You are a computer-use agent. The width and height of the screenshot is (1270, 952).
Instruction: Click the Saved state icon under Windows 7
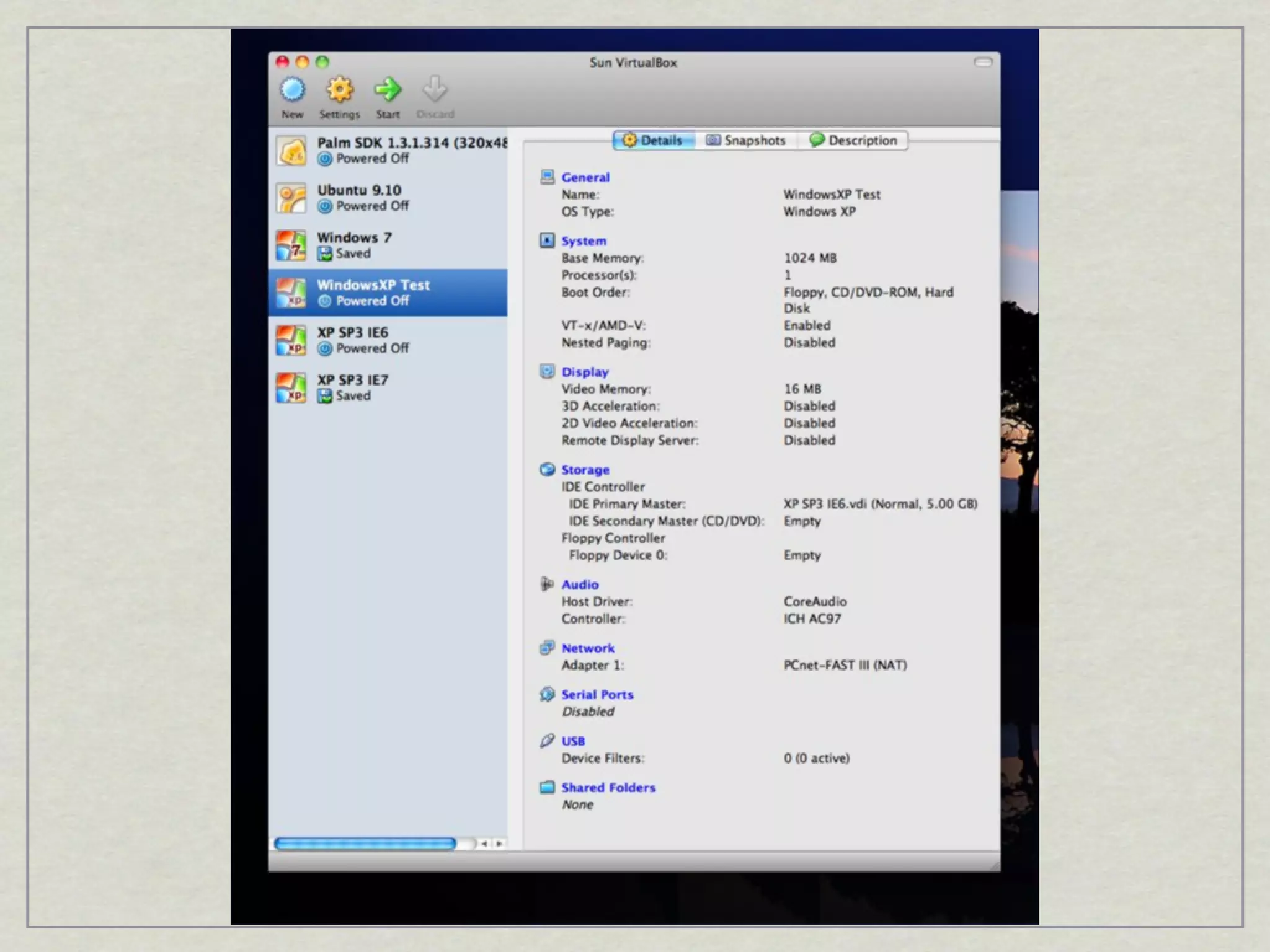[325, 253]
